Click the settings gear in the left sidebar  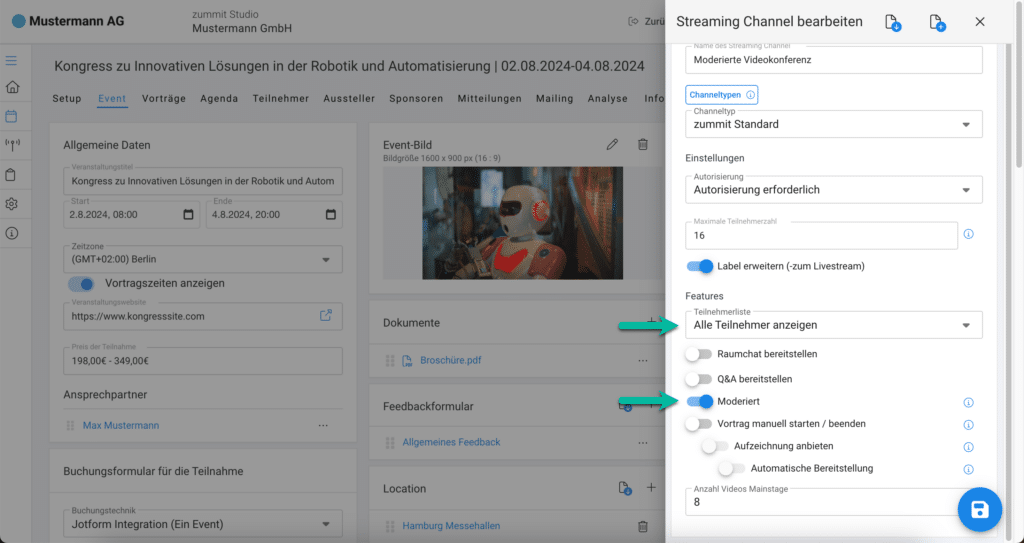(x=12, y=204)
